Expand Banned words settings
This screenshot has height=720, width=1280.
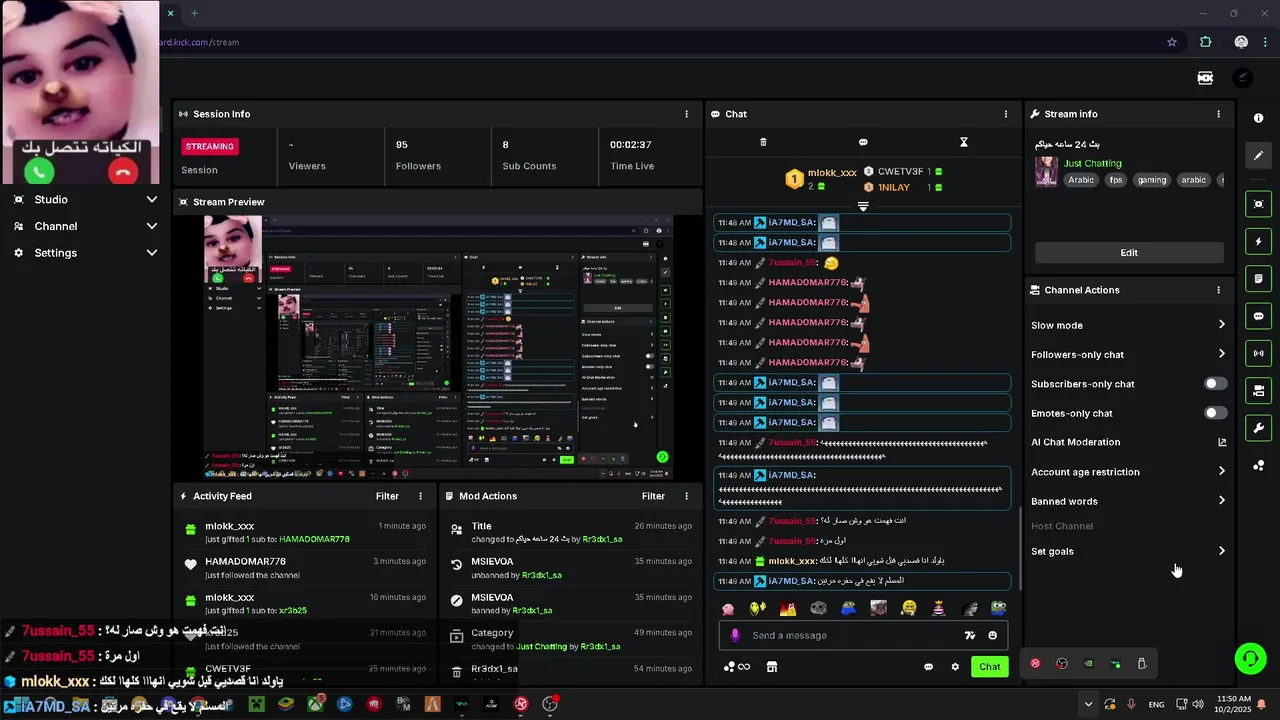tap(1222, 501)
